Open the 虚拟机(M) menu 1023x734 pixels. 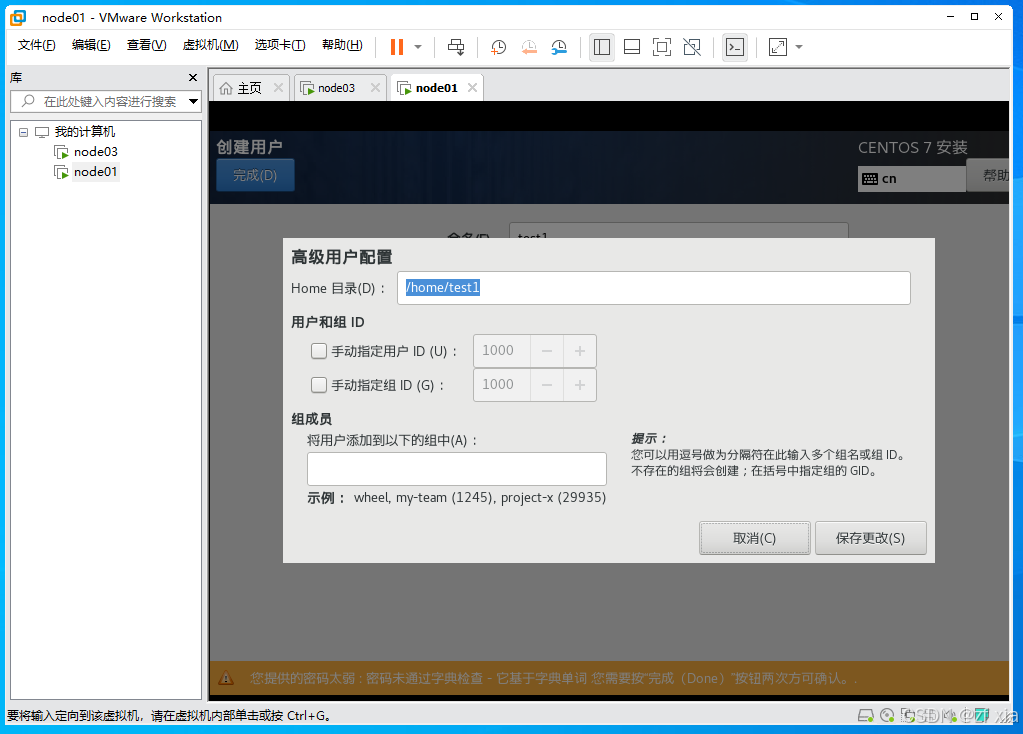click(x=210, y=45)
